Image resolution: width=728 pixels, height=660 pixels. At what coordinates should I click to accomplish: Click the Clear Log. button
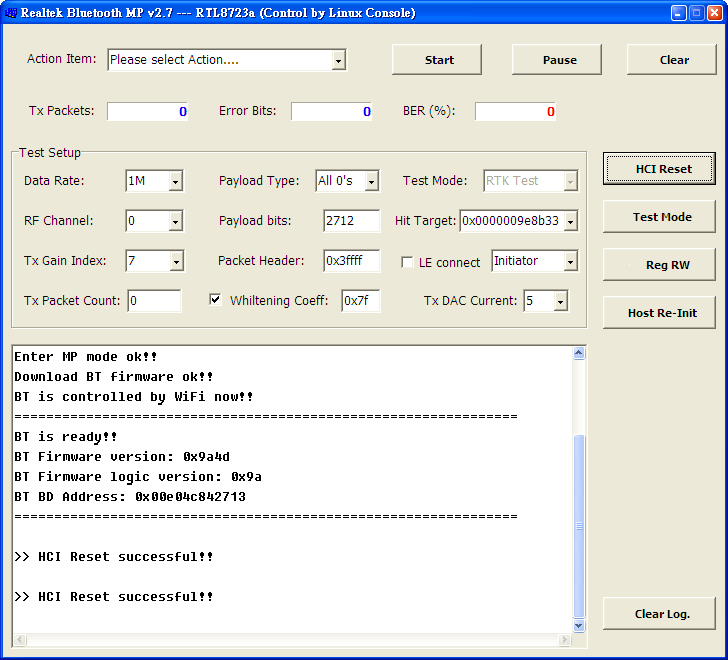tap(659, 614)
